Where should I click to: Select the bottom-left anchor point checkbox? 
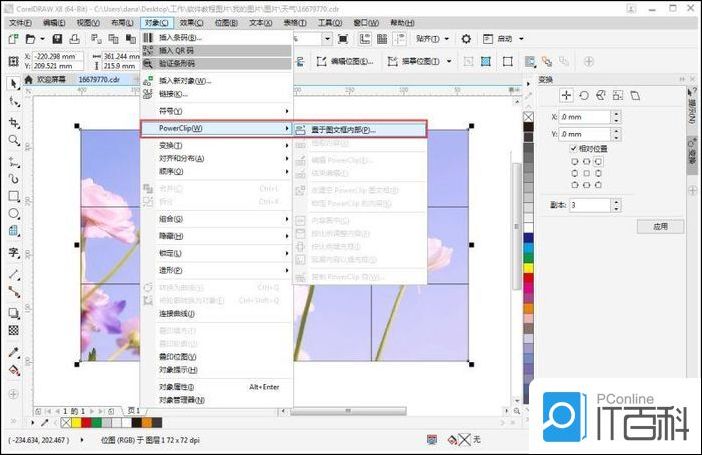coord(575,185)
